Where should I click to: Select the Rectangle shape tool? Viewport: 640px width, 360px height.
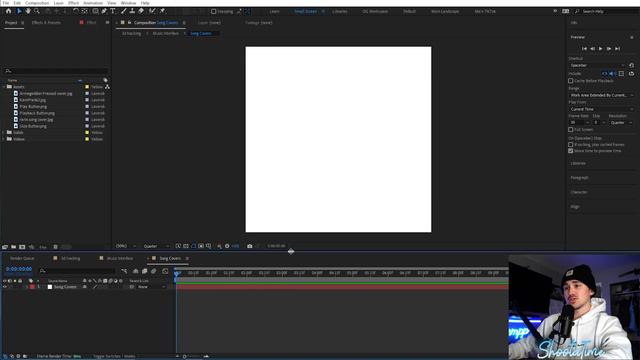click(95, 11)
